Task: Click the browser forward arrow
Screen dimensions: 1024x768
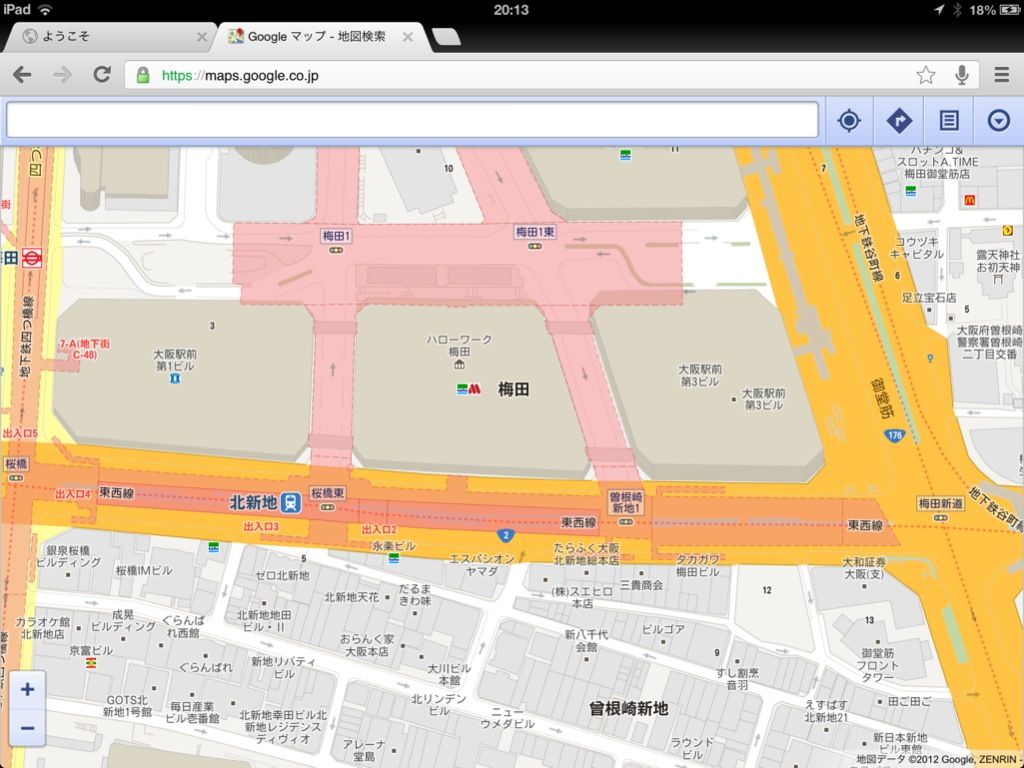Action: click(63, 75)
